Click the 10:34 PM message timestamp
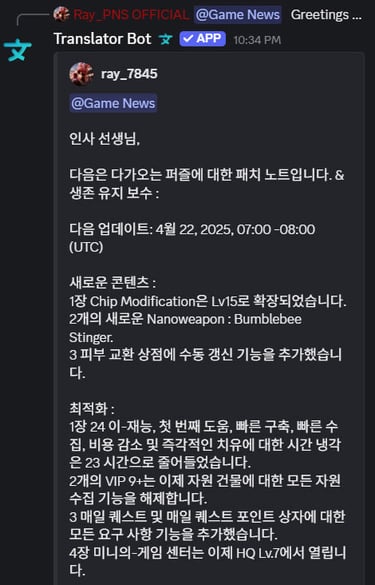 coord(257,40)
